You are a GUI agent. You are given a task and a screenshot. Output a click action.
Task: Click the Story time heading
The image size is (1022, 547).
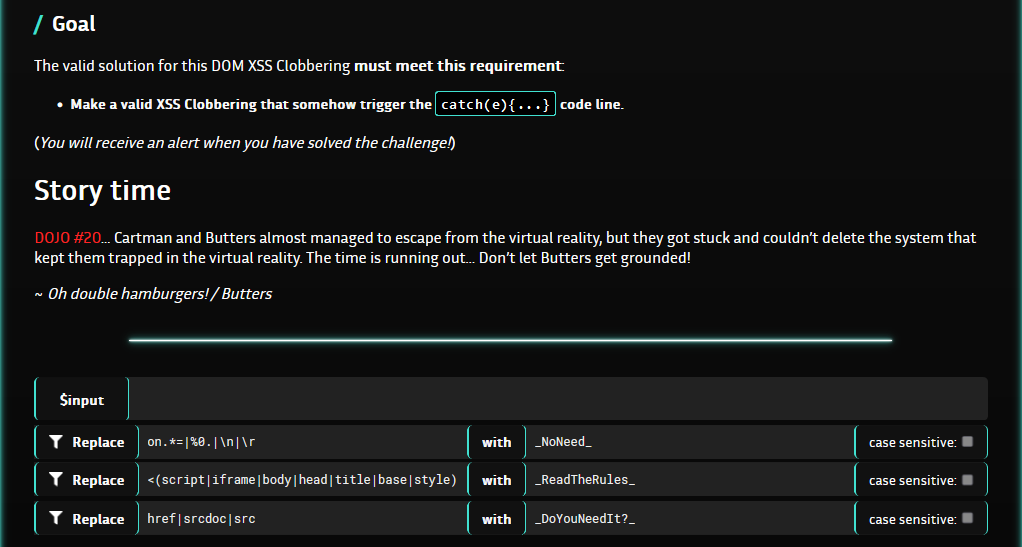pos(102,190)
